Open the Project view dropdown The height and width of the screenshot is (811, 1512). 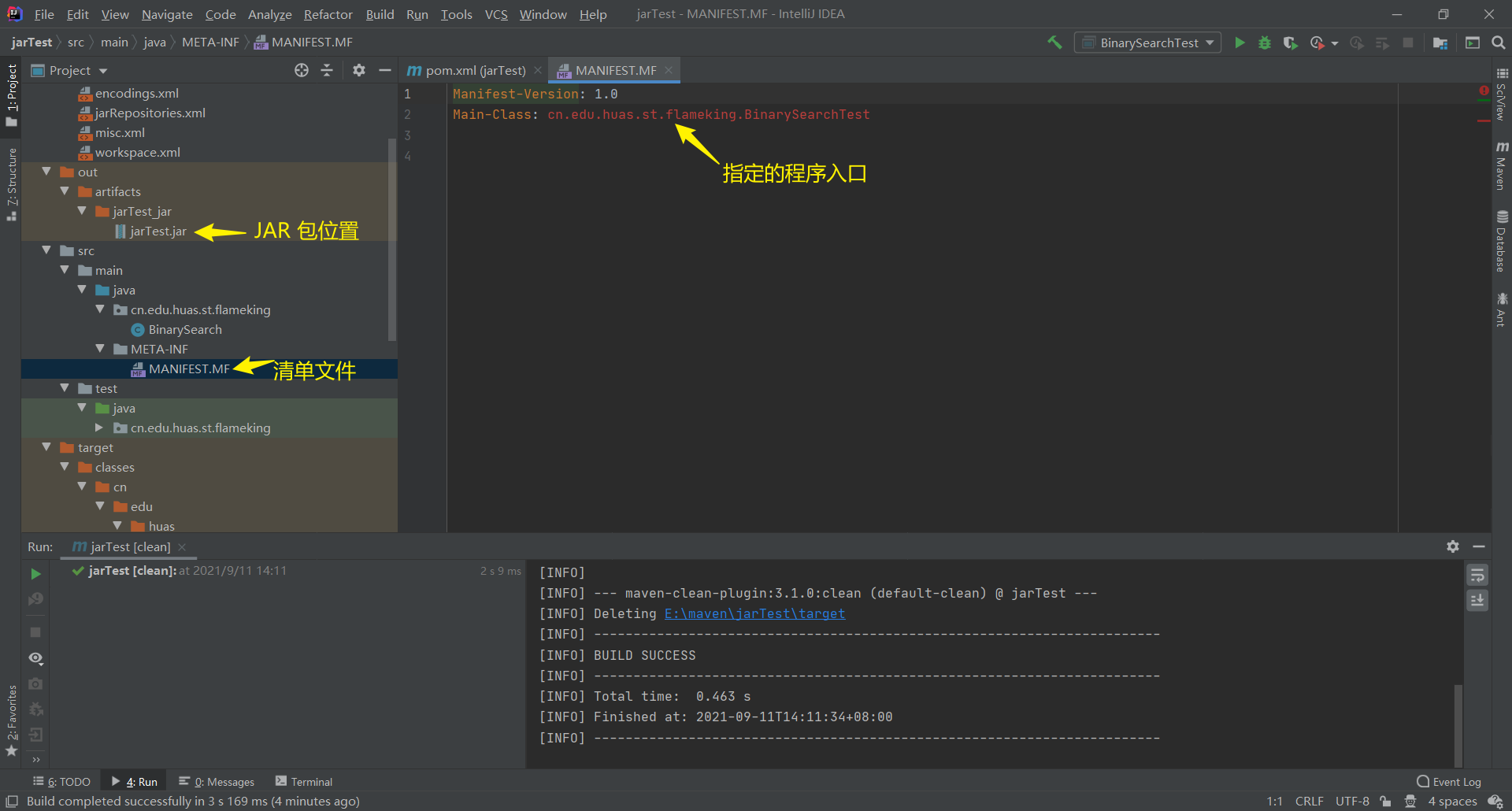pyautogui.click(x=69, y=70)
